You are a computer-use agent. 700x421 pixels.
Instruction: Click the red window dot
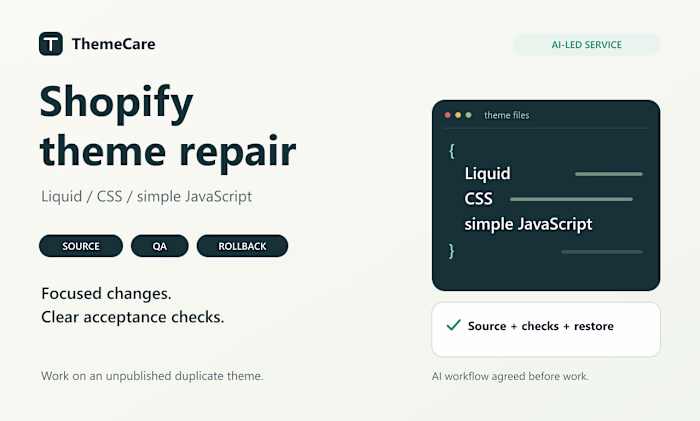(447, 115)
